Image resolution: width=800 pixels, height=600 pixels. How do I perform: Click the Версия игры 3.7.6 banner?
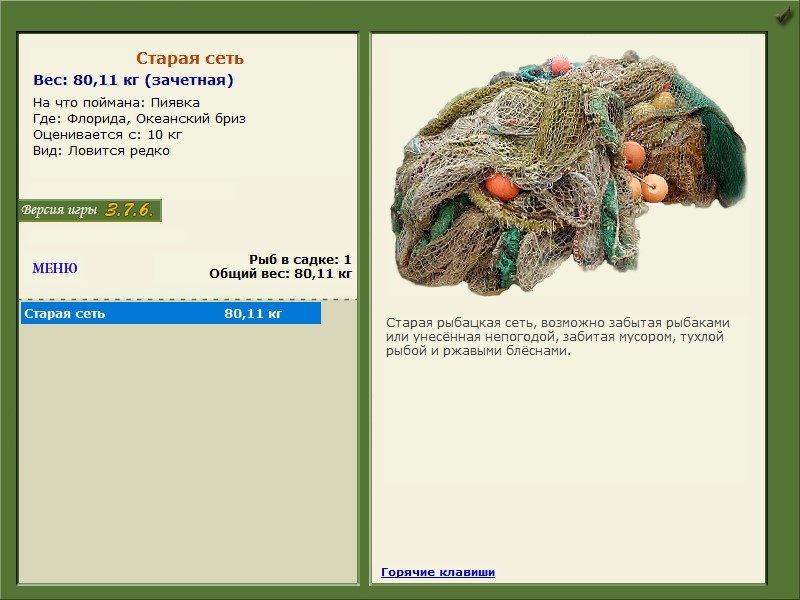tap(90, 210)
